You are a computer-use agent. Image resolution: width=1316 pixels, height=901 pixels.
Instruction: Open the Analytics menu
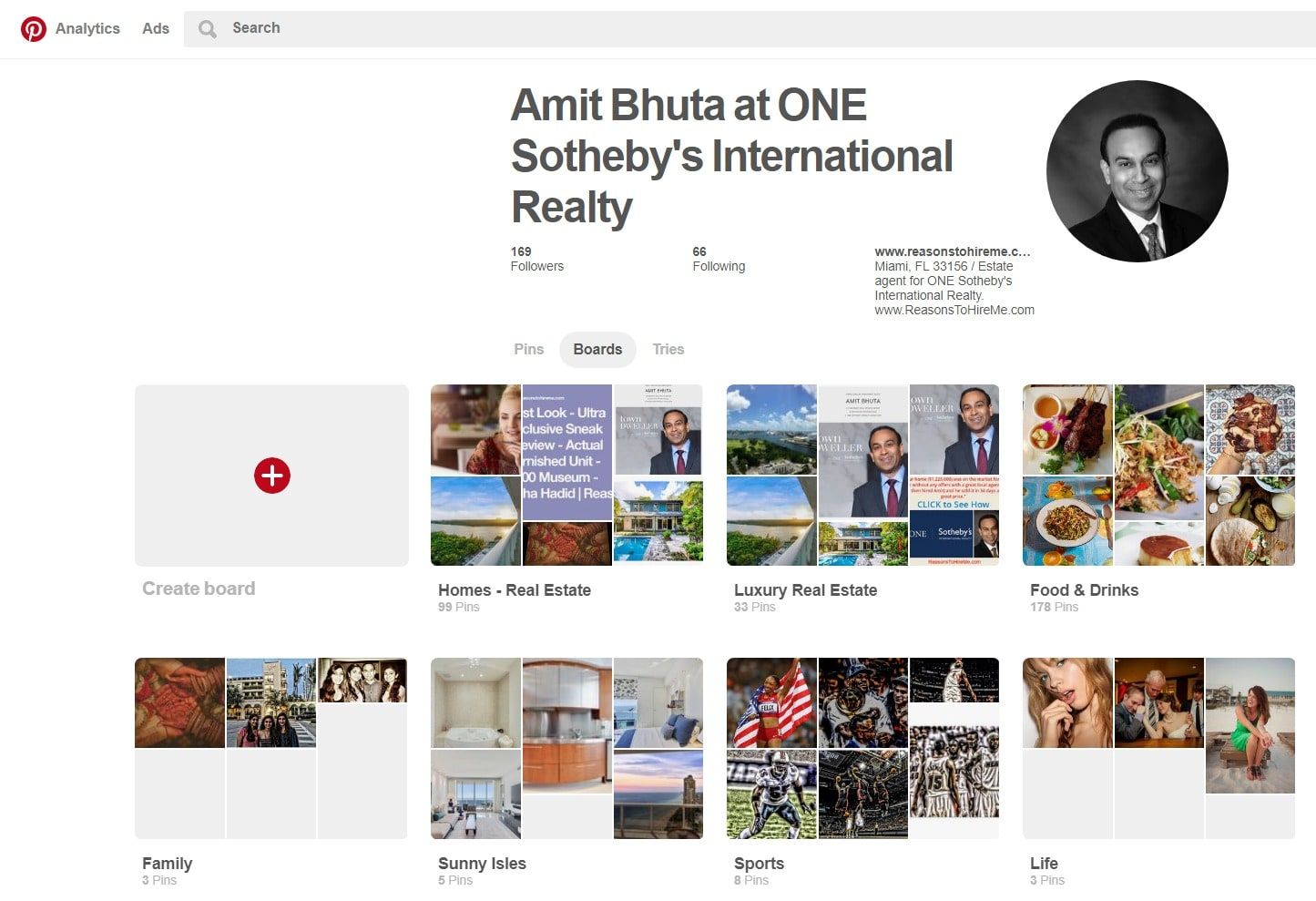pos(87,28)
